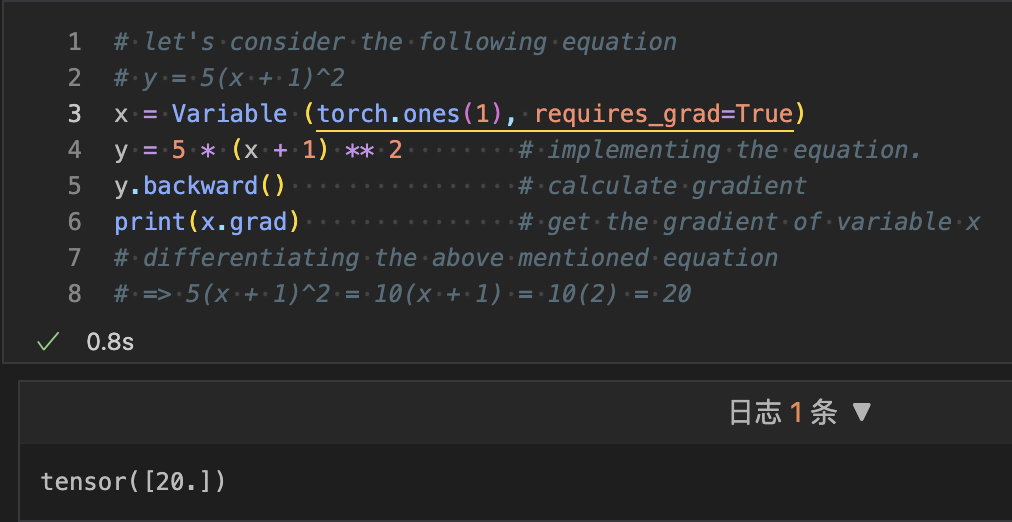
Task: Click the "get the gradient of variable x" comment
Action: [x=749, y=222]
